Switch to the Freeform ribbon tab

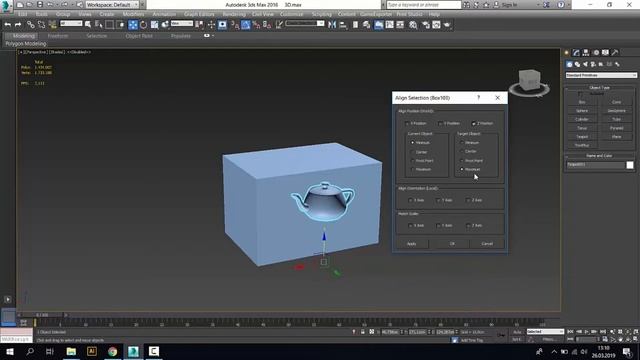point(58,36)
